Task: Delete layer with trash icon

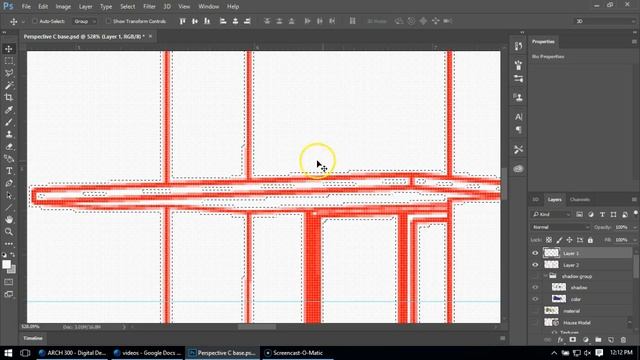Action: (623, 340)
